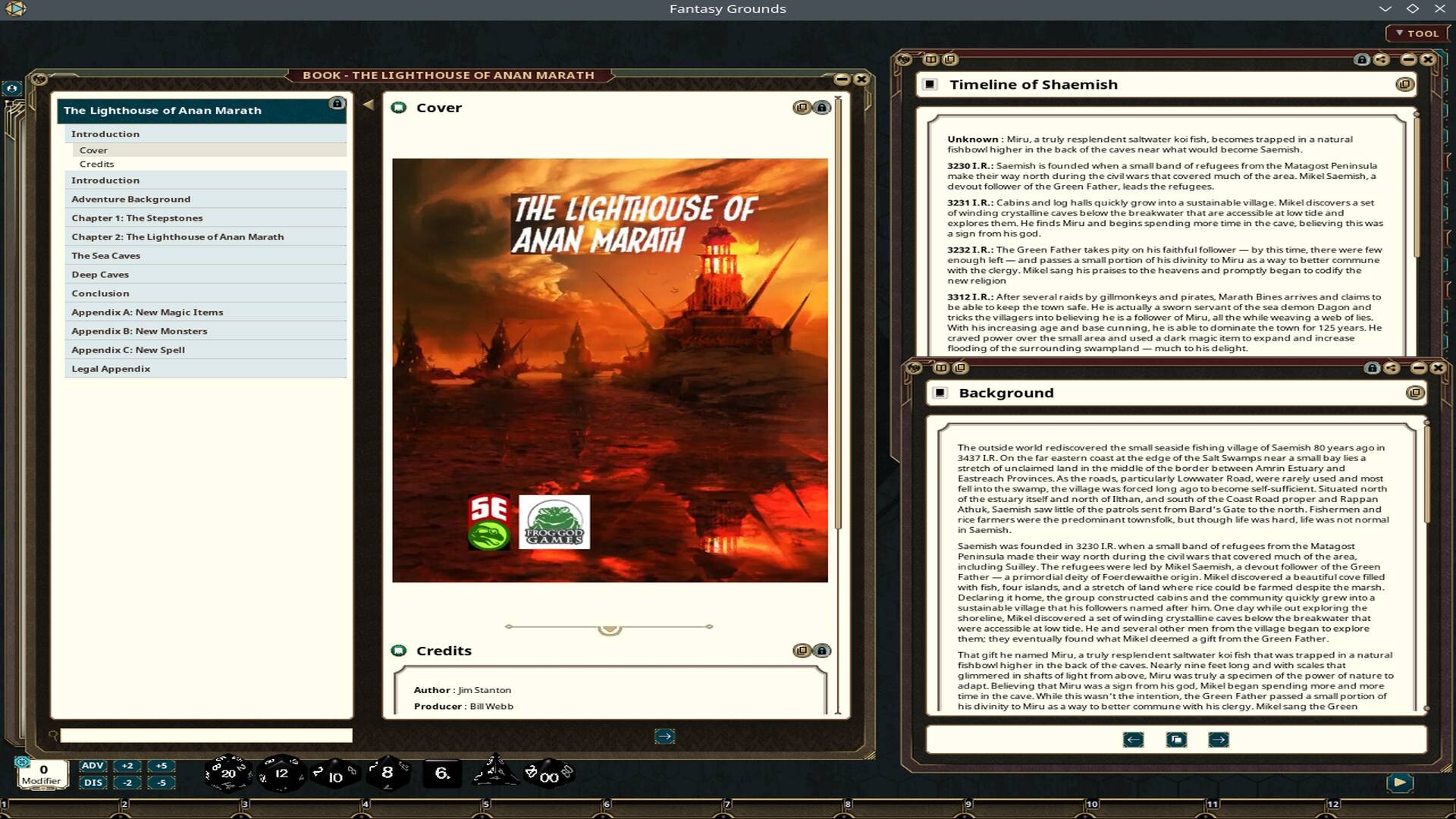Click the lock icon above the Cover section
This screenshot has height=819, width=1456.
(821, 107)
